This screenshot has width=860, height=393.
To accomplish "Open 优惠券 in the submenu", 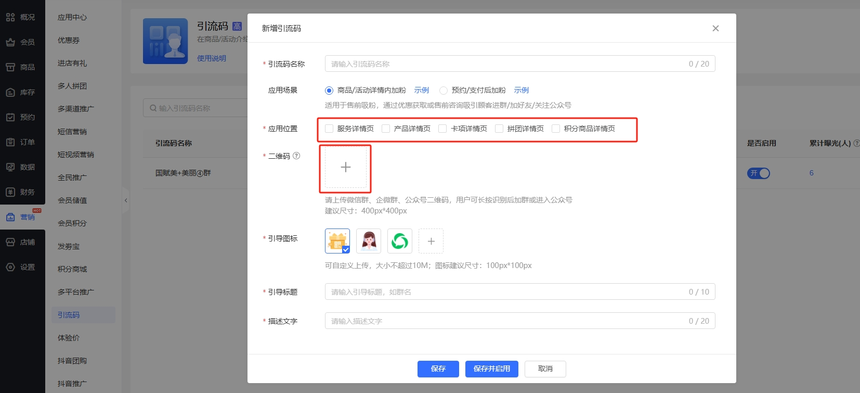I will 68,40.
